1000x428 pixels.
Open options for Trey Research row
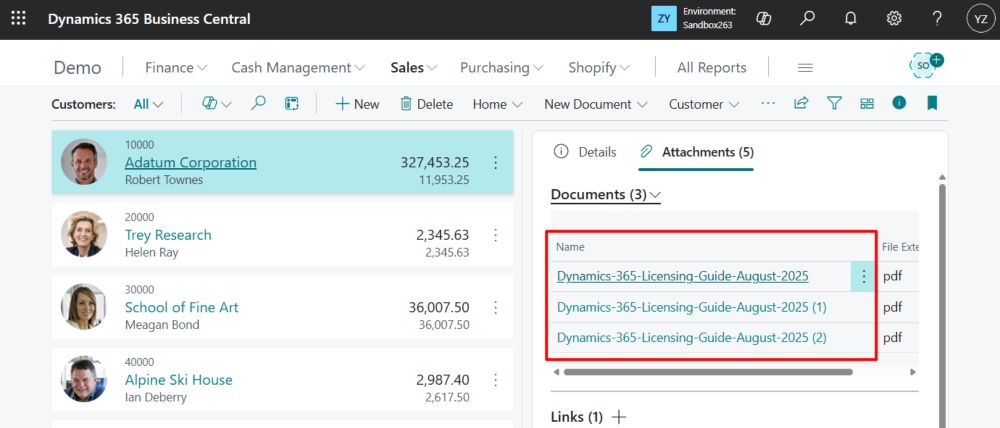pyautogui.click(x=496, y=235)
